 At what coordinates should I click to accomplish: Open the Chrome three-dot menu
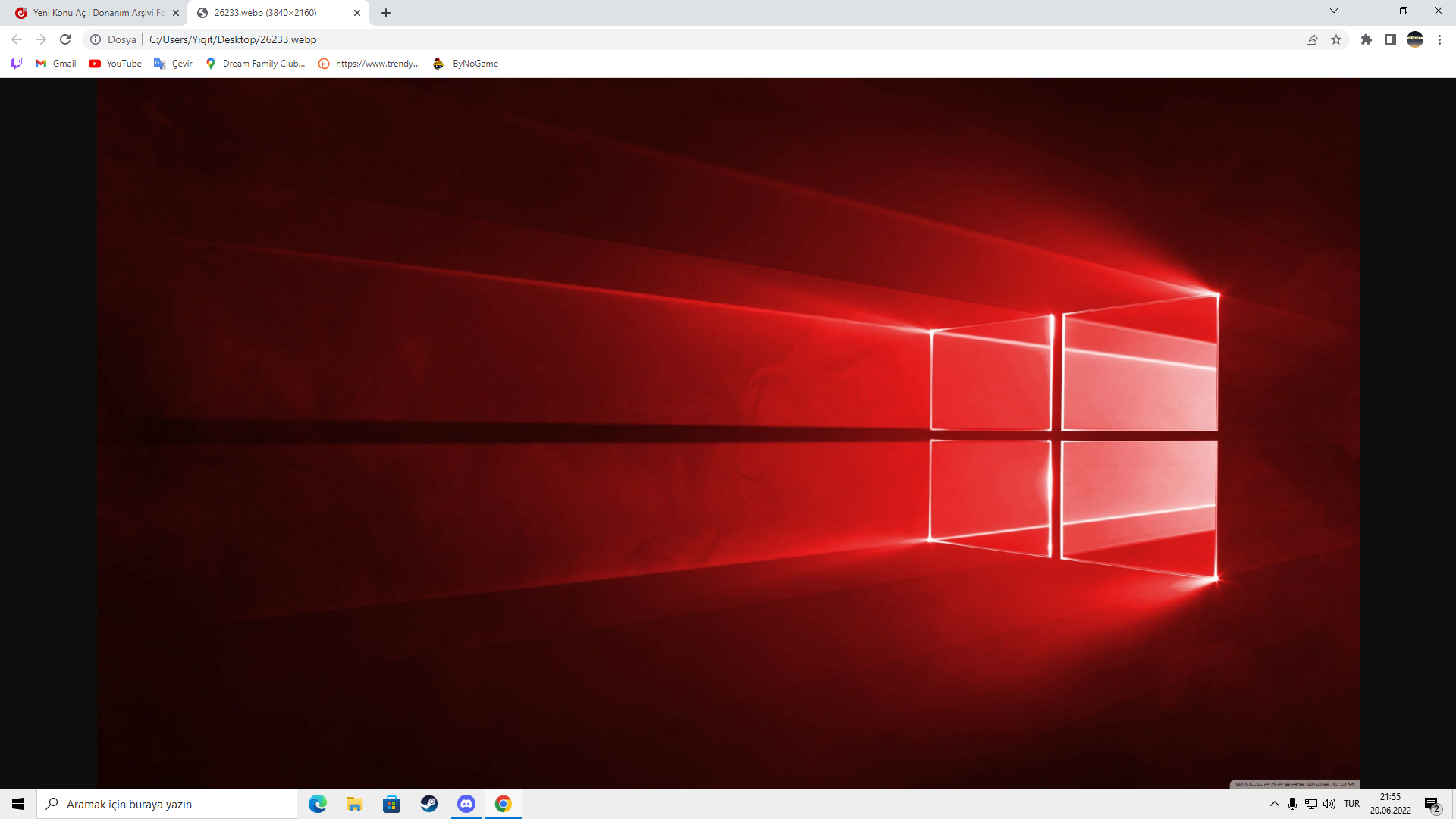tap(1439, 39)
